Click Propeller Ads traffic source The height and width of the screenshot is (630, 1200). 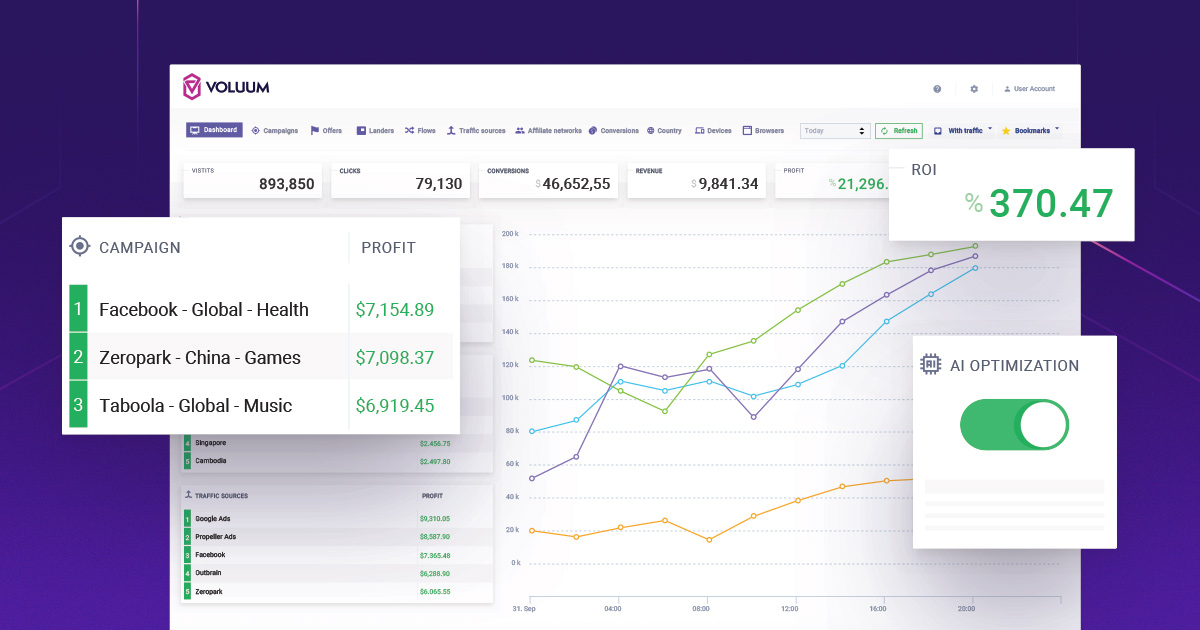coord(215,537)
